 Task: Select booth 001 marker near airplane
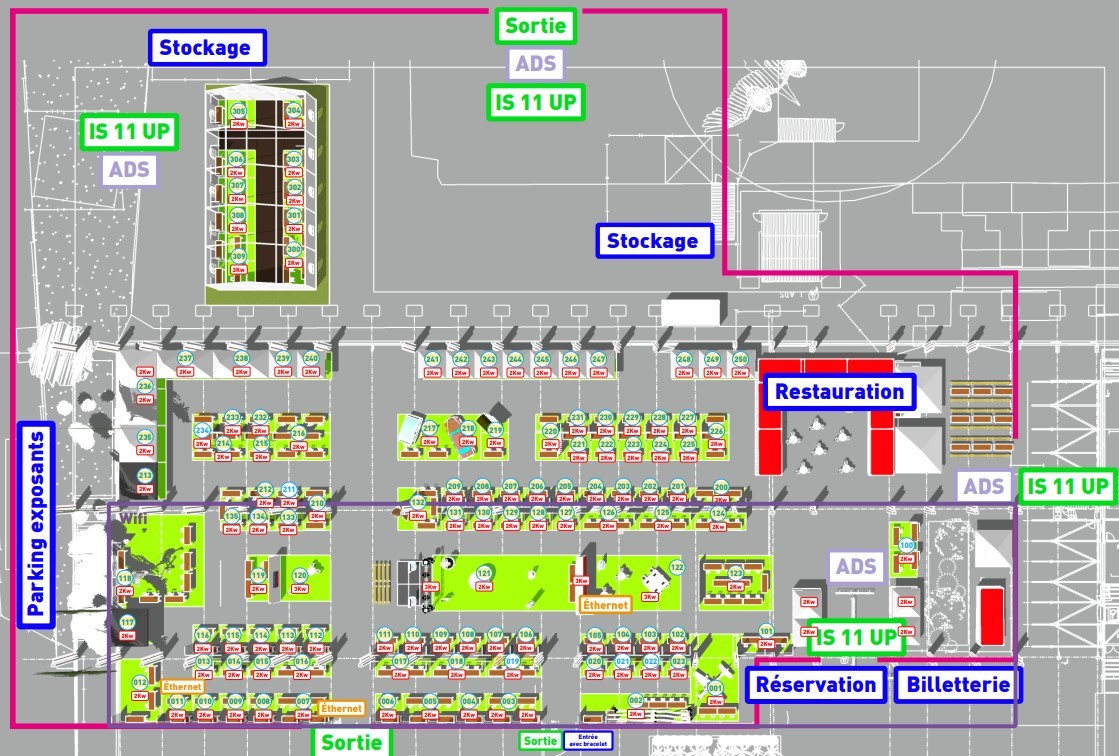click(x=715, y=689)
